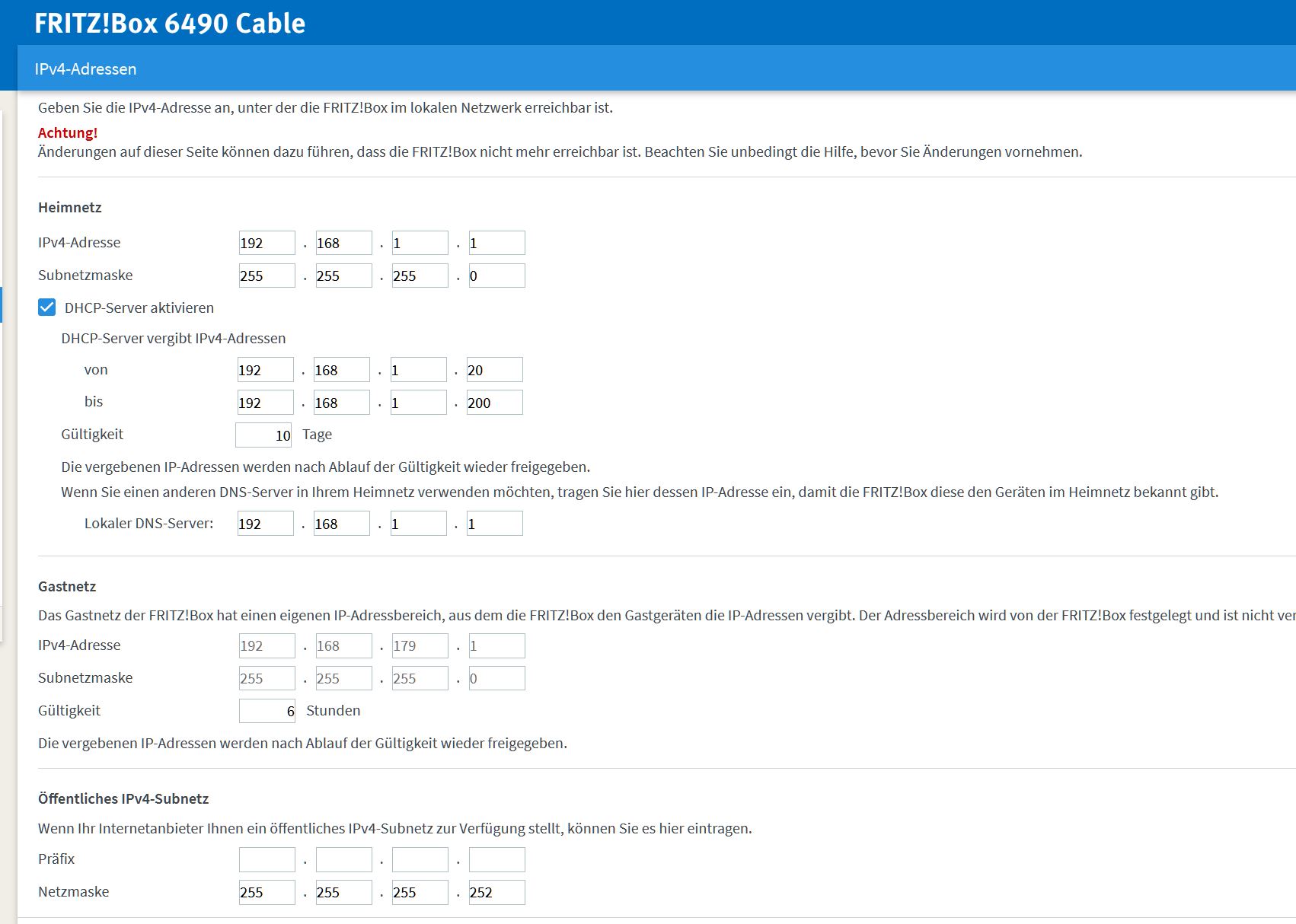1296x924 pixels.
Task: Click first Präfix octet field
Action: 267,859
